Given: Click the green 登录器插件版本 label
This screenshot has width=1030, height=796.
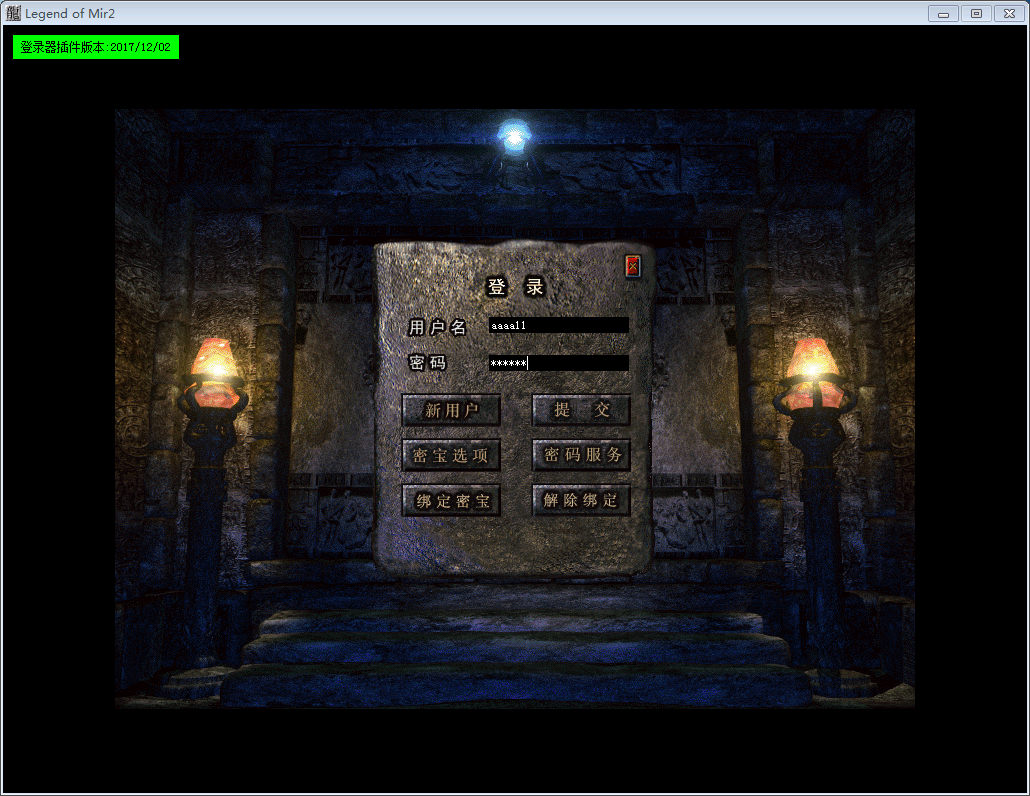Looking at the screenshot, I should [96, 47].
